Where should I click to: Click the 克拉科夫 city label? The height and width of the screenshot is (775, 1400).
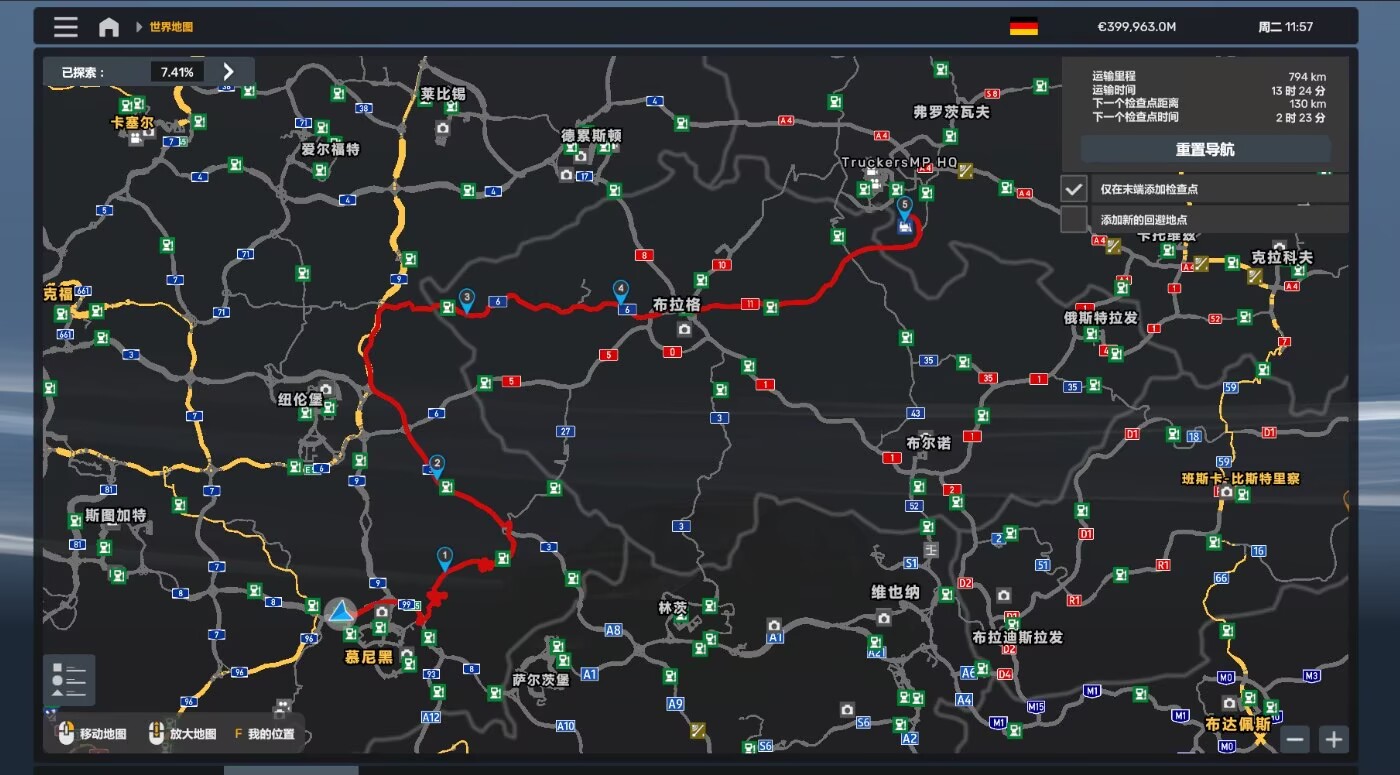pos(1282,257)
